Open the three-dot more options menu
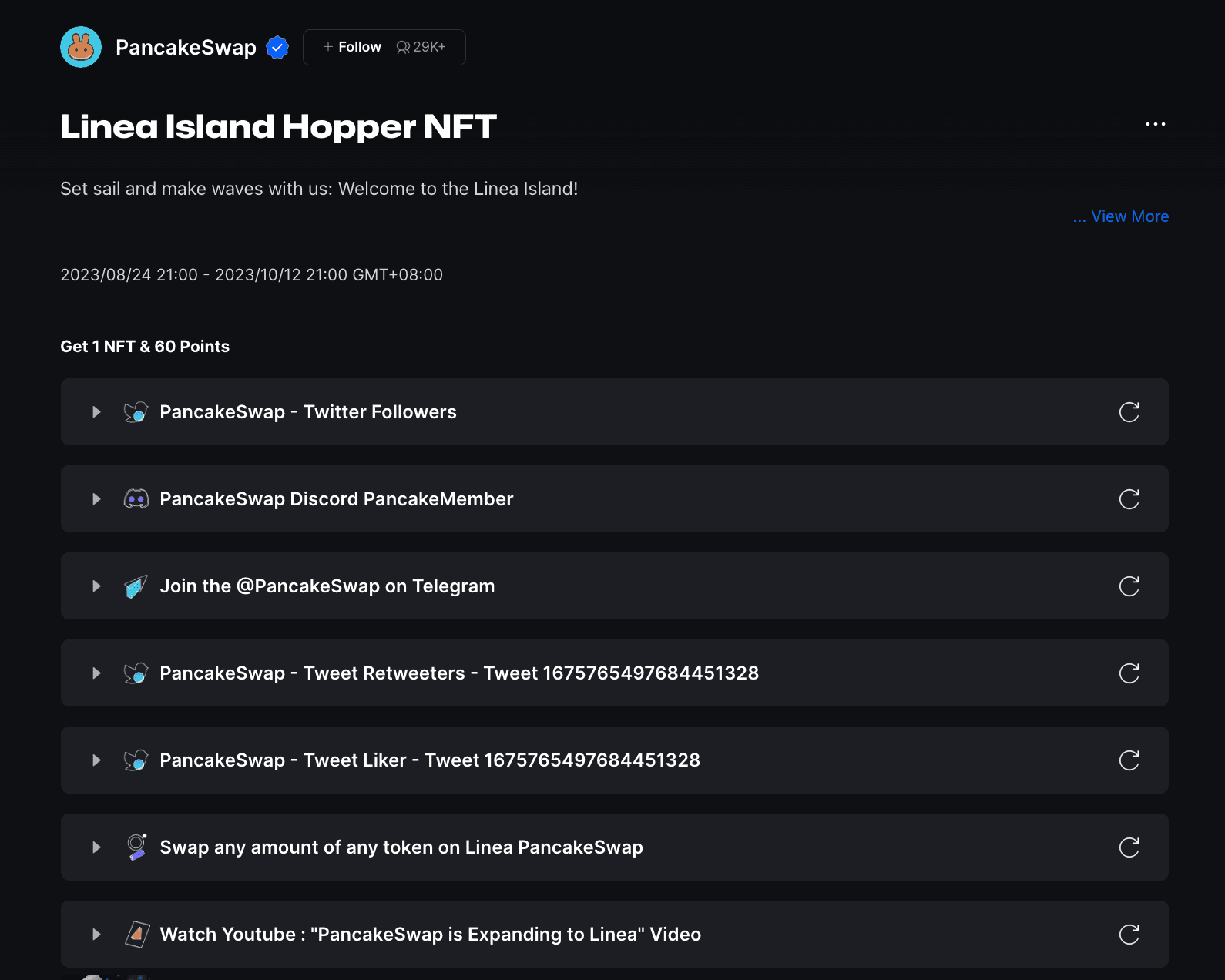 1155,124
